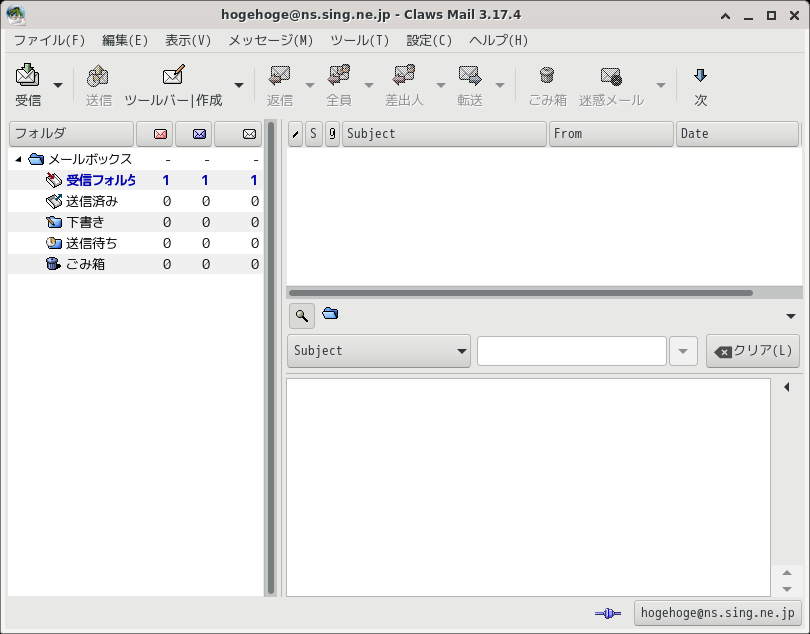
Task: Click the folder pane vertical scrollbar
Action: [x=271, y=358]
